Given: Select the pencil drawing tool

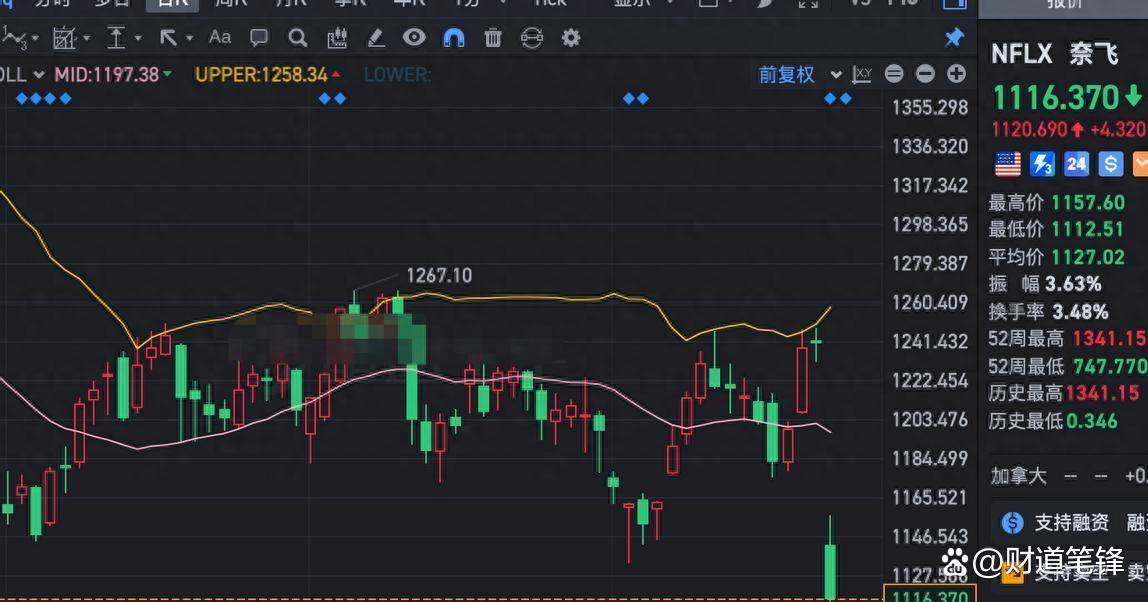Looking at the screenshot, I should coord(376,38).
